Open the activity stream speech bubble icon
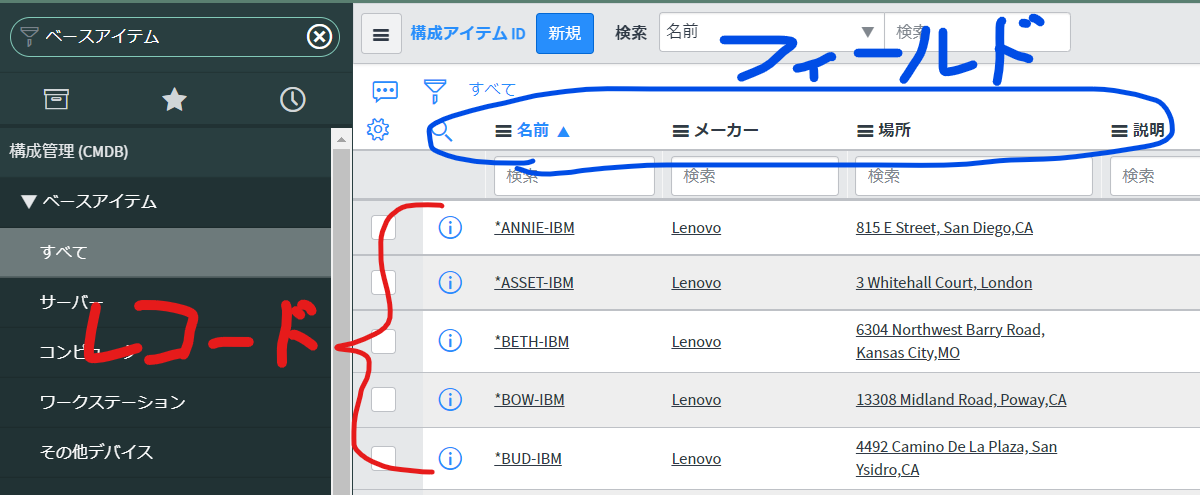Viewport: 1200px width, 495px height. click(x=385, y=91)
